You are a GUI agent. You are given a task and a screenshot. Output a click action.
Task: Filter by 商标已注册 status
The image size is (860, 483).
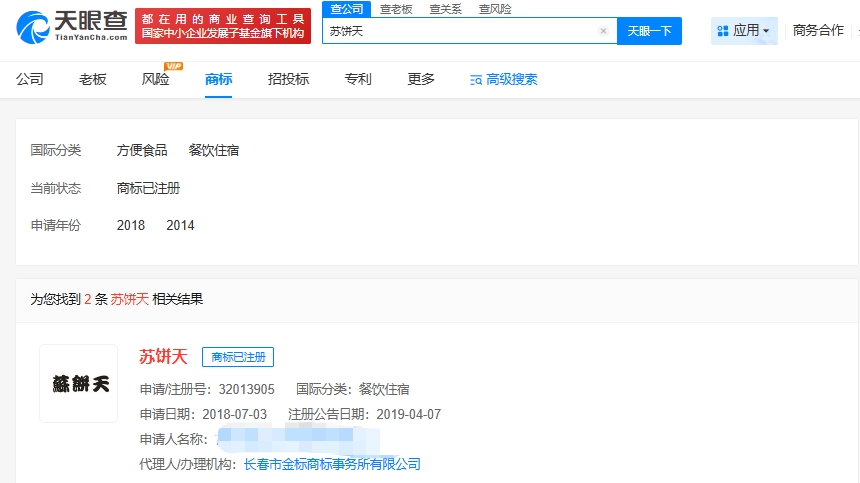(x=148, y=188)
